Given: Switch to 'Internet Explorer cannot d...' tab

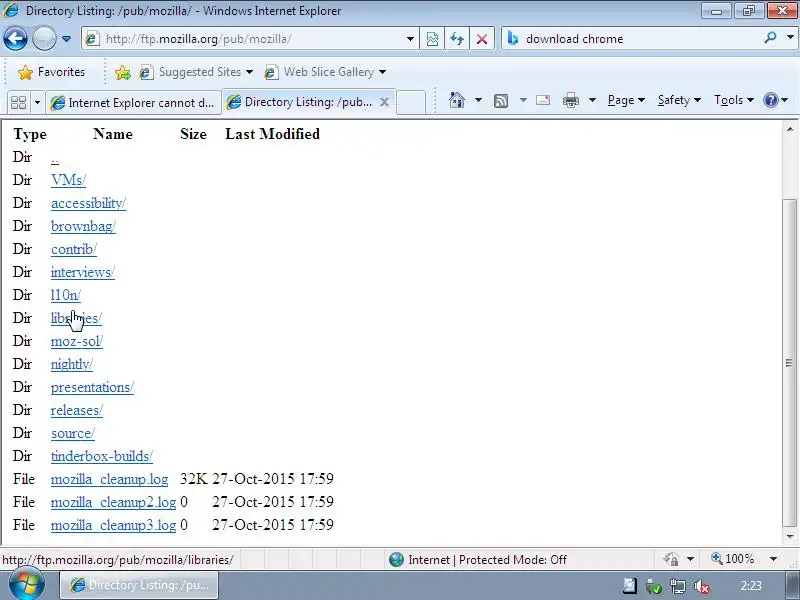Looking at the screenshot, I should coord(134,103).
